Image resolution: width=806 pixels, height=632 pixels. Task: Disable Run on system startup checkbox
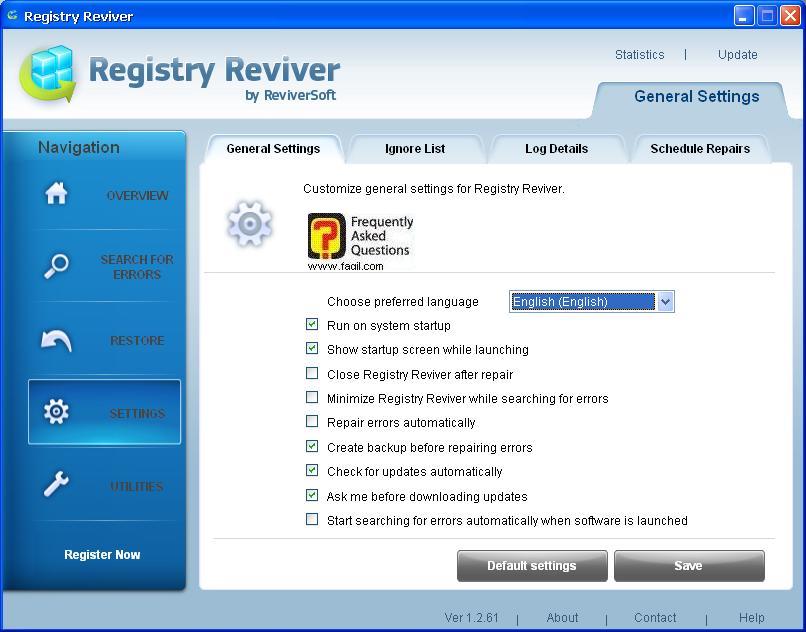(312, 325)
